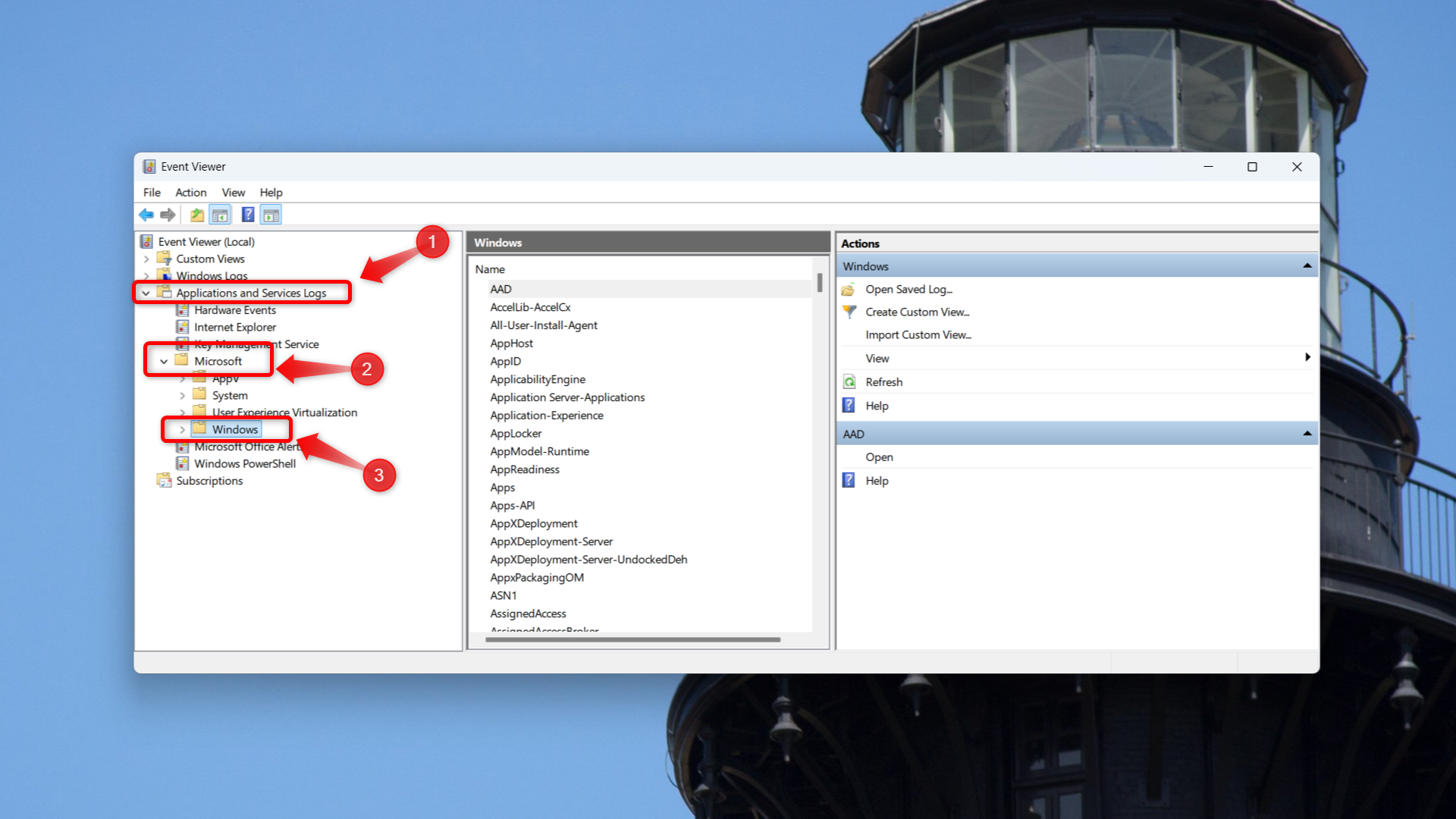Select AppID in the list

(505, 362)
